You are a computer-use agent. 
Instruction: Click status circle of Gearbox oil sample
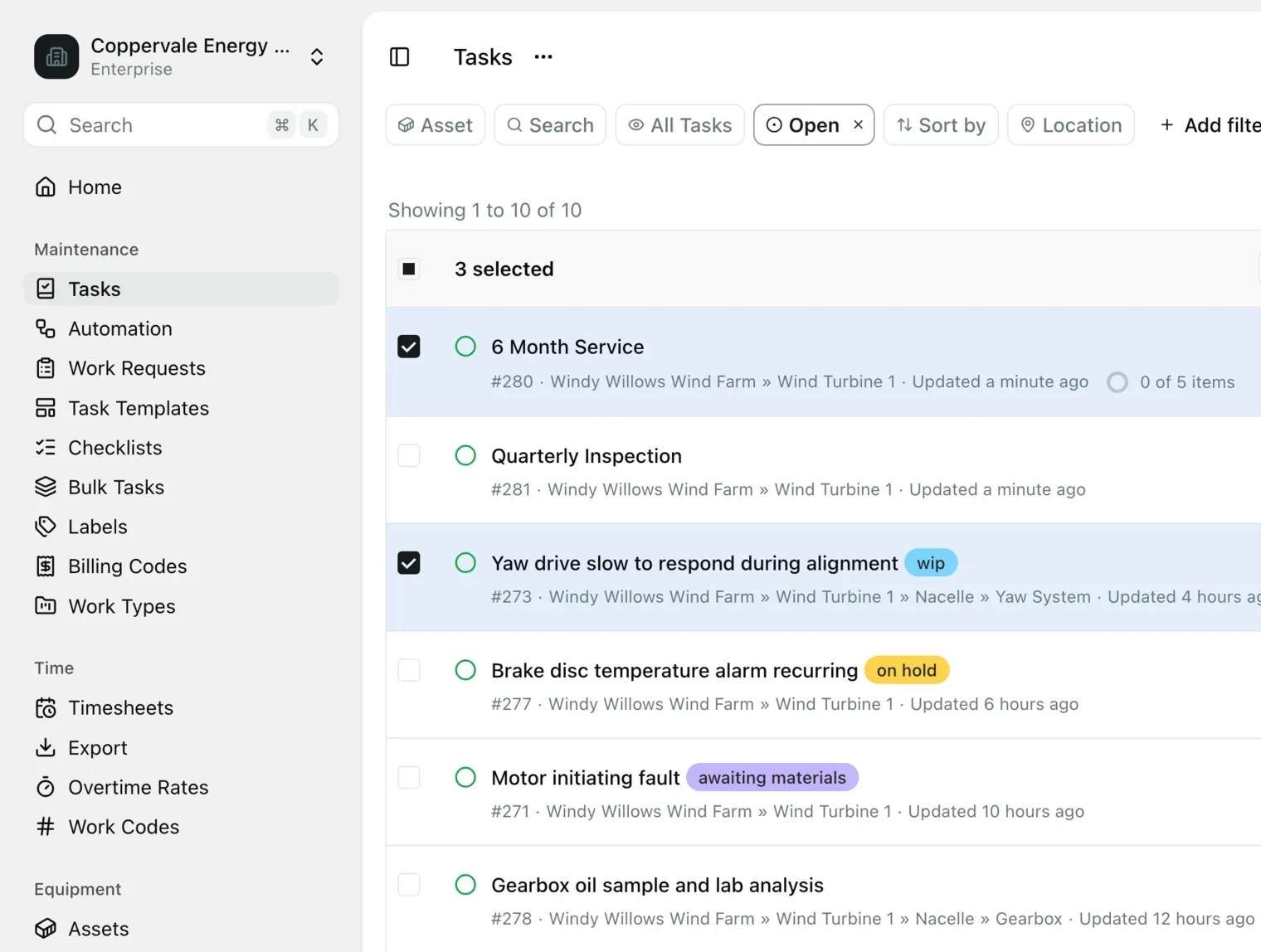coord(465,885)
